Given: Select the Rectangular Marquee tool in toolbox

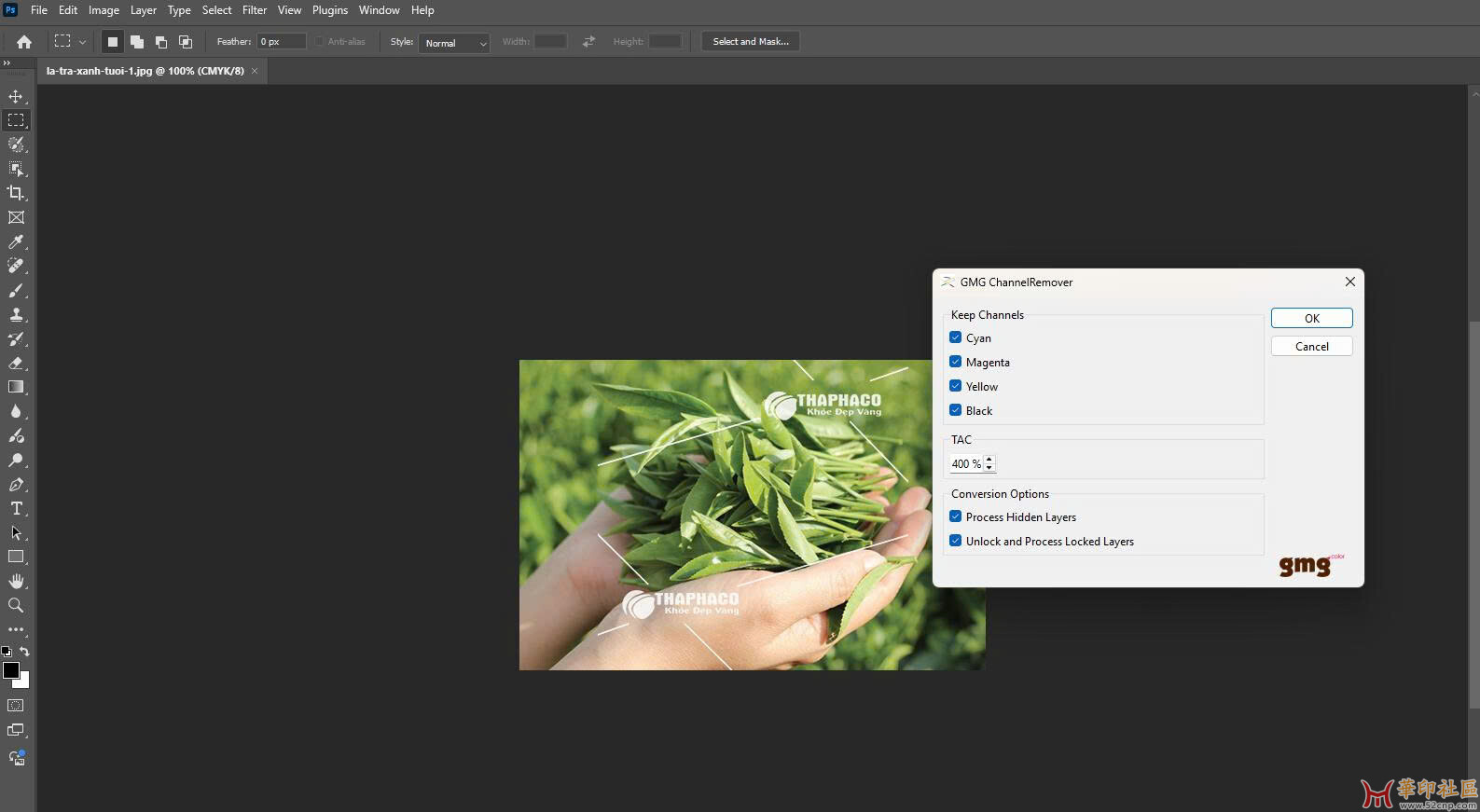Looking at the screenshot, I should pyautogui.click(x=16, y=120).
